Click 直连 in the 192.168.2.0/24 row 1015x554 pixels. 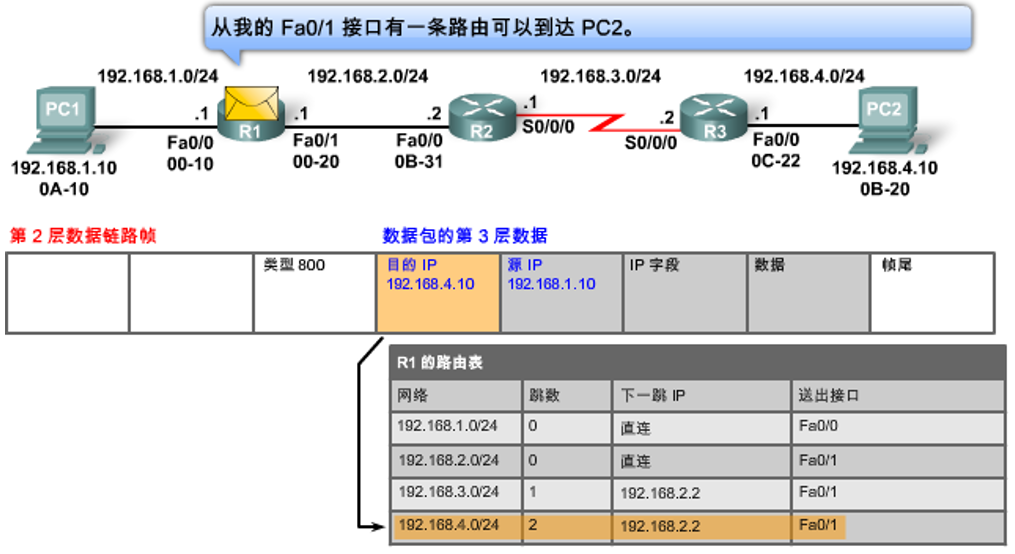pos(702,461)
